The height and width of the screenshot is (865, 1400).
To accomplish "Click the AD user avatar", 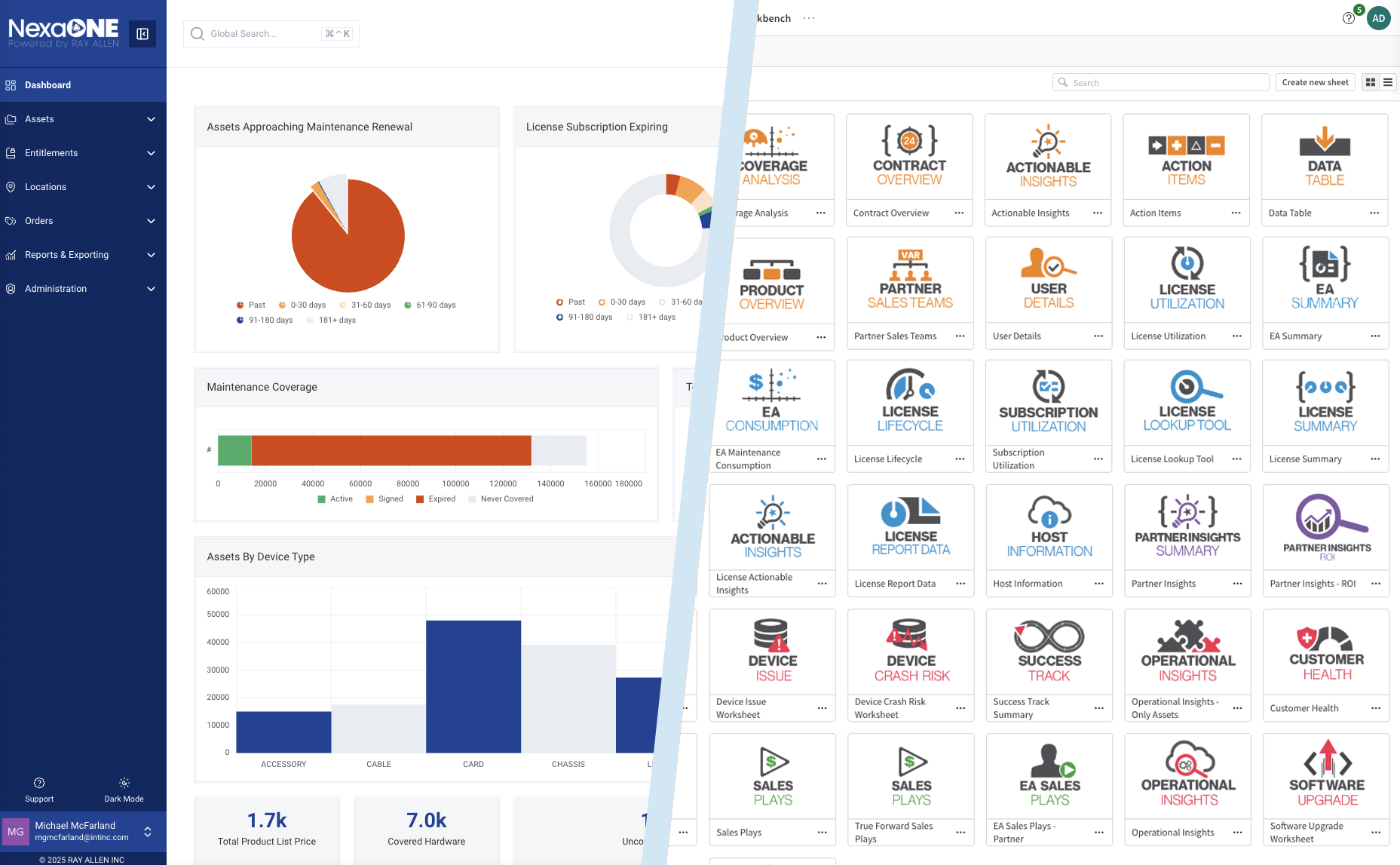I will (1378, 19).
